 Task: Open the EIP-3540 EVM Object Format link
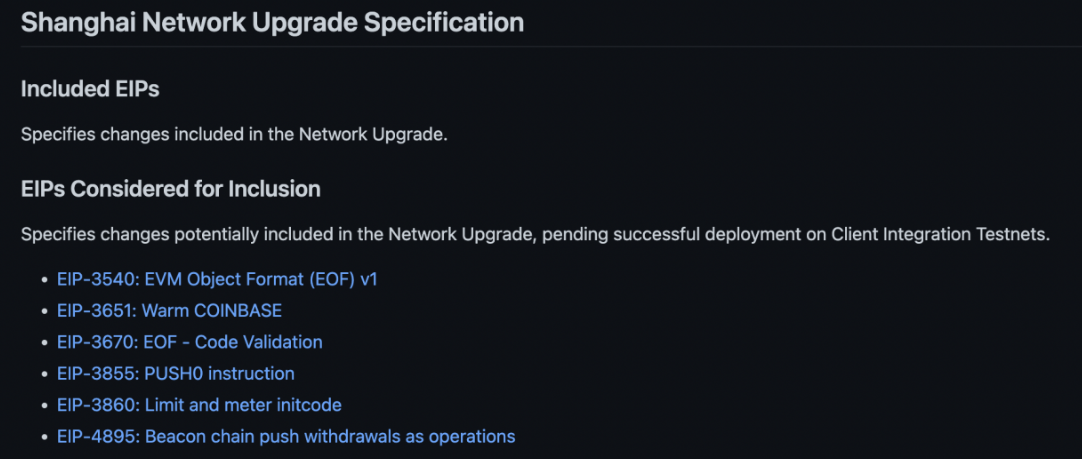coord(217,280)
